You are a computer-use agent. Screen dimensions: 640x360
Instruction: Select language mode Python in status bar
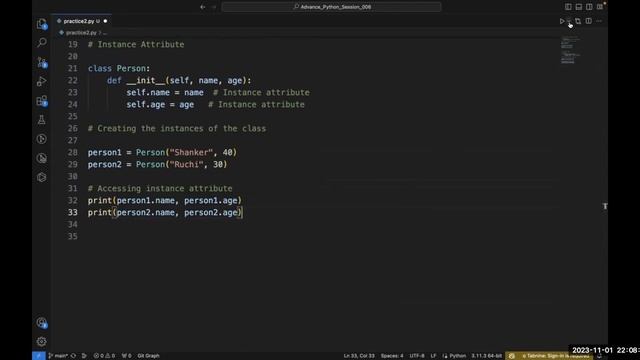457,356
